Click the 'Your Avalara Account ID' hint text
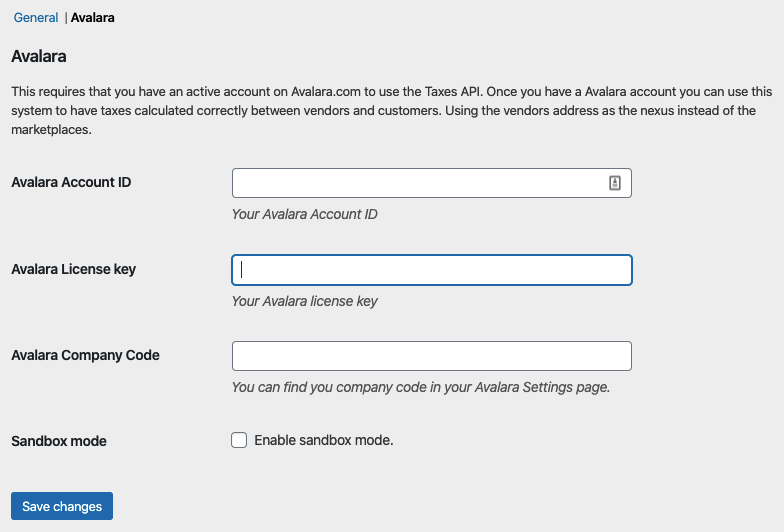Screen dimensions: 784x532 (304, 214)
